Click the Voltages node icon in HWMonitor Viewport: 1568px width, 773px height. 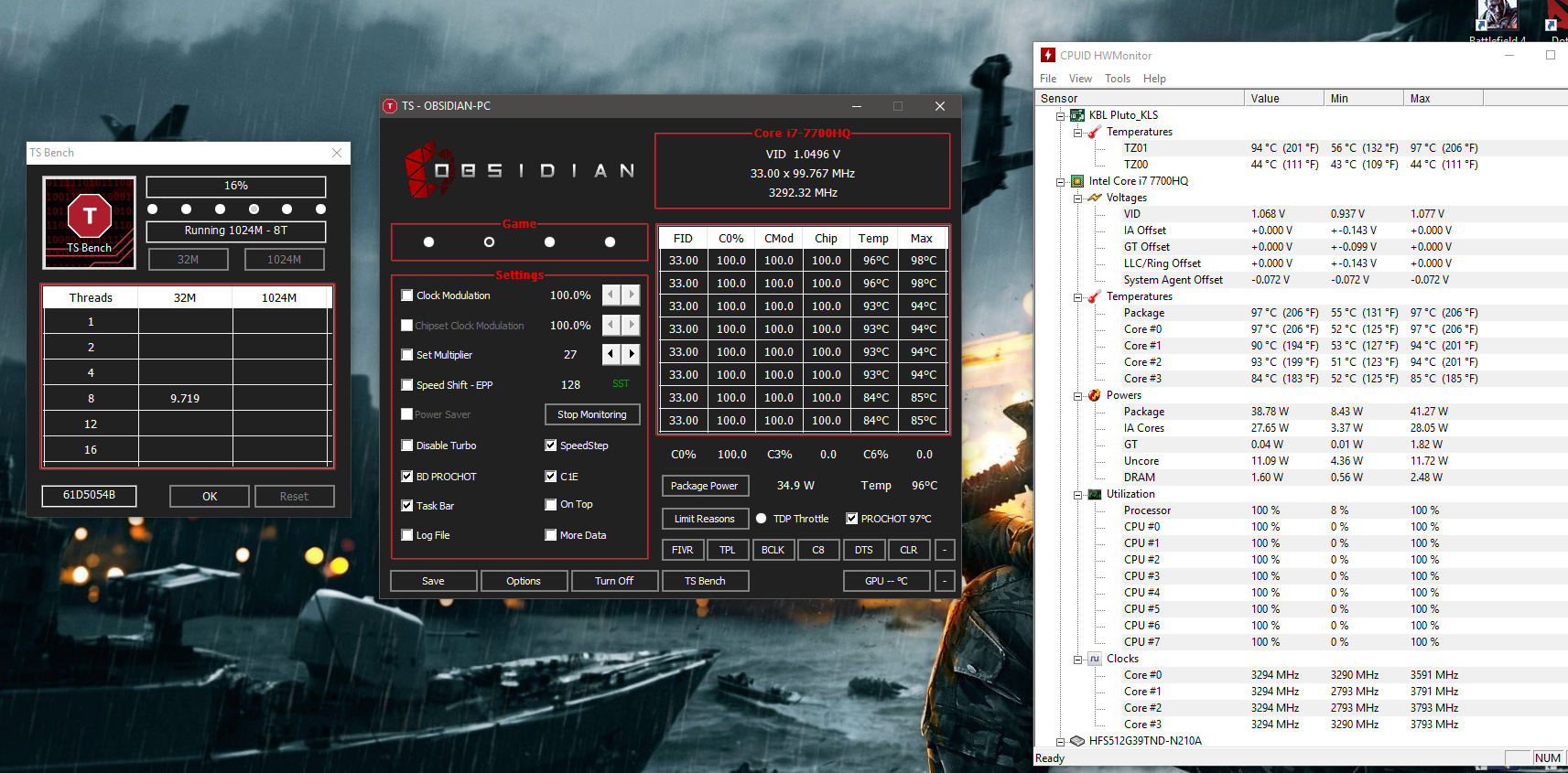pos(1094,198)
